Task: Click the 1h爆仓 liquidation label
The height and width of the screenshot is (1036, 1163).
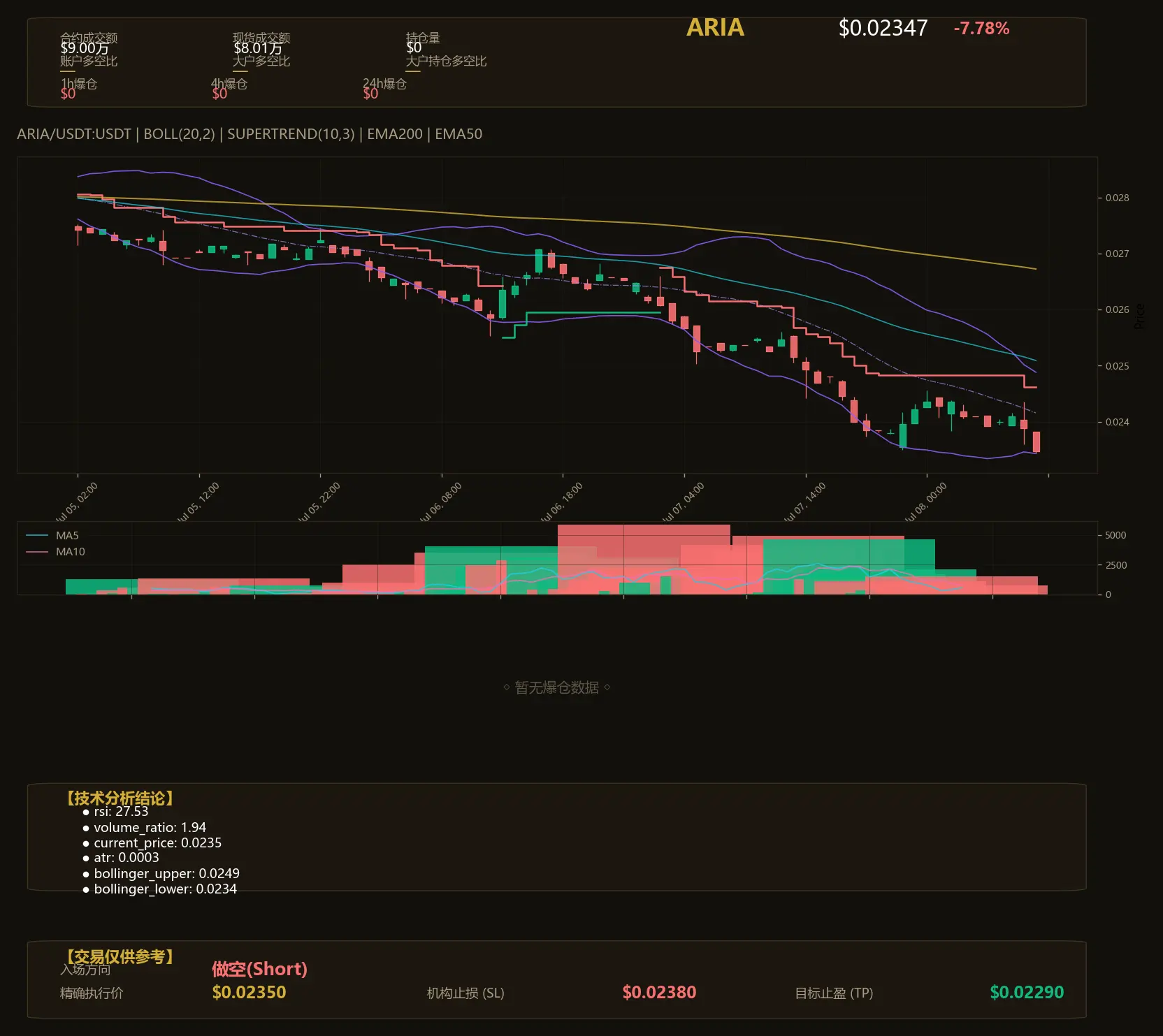Action: pyautogui.click(x=79, y=84)
